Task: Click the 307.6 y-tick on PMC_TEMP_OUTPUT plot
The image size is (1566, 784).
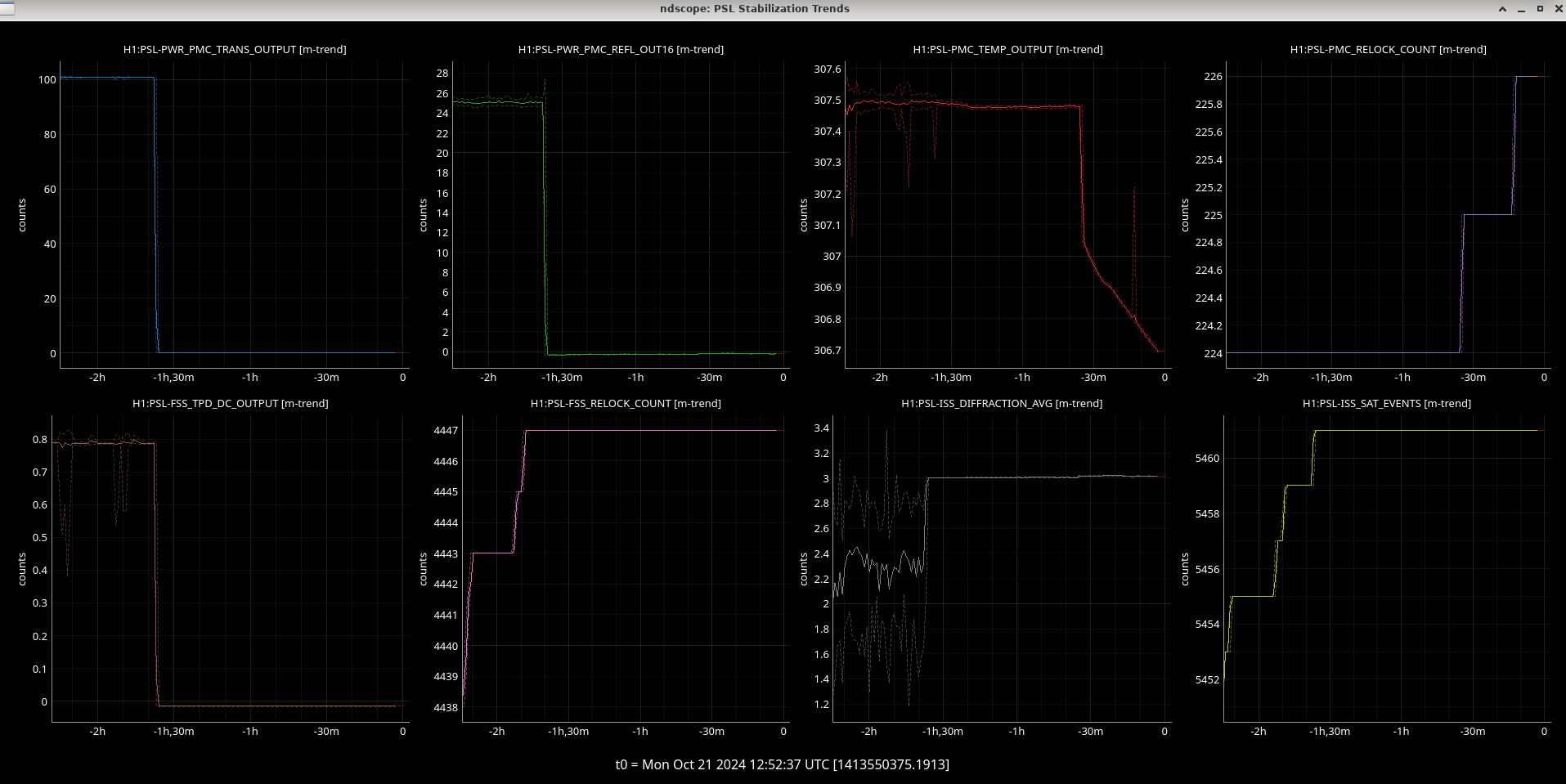Action: 828,69
